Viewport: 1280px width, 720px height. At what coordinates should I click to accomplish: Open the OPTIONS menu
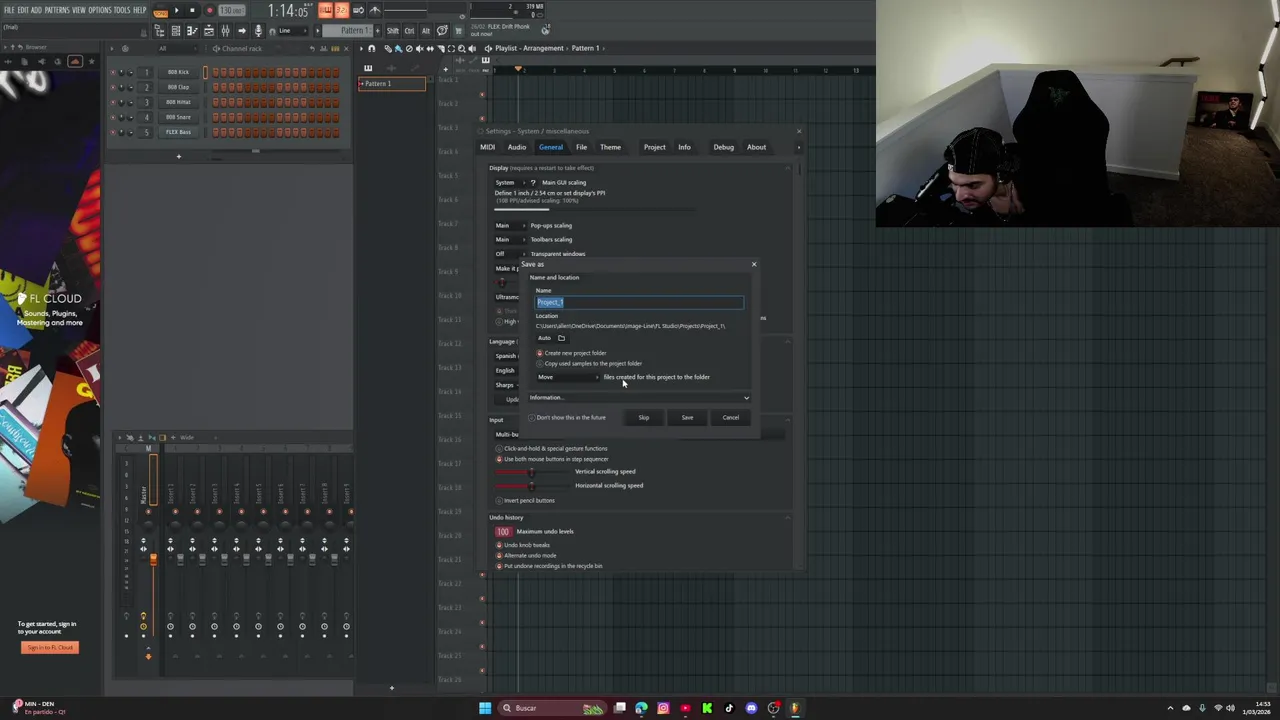100,10
